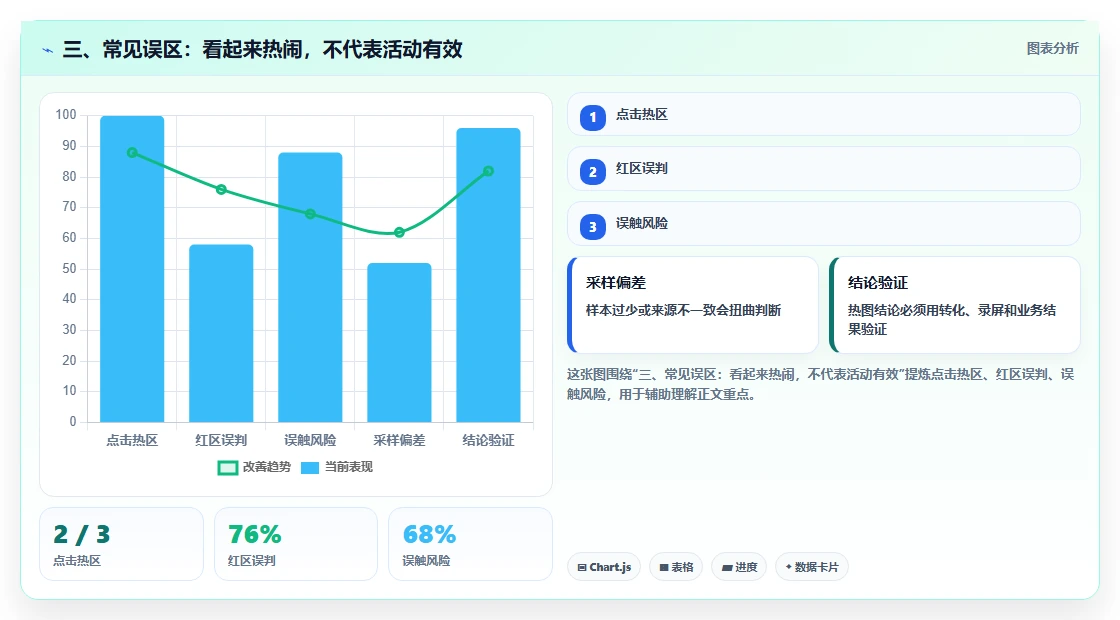Click the 图表分析 label in header

coord(1052,49)
